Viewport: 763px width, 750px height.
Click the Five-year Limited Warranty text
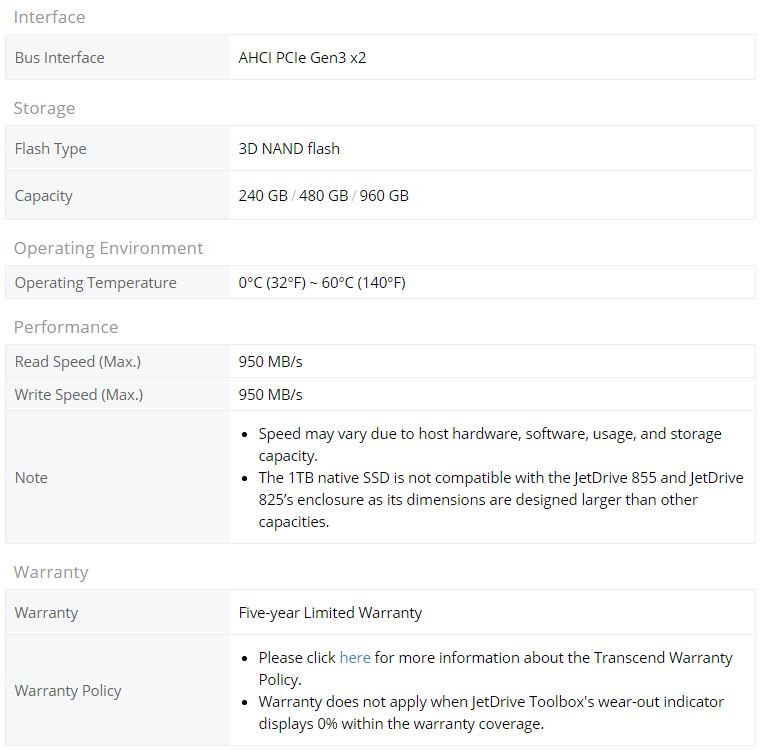(330, 613)
